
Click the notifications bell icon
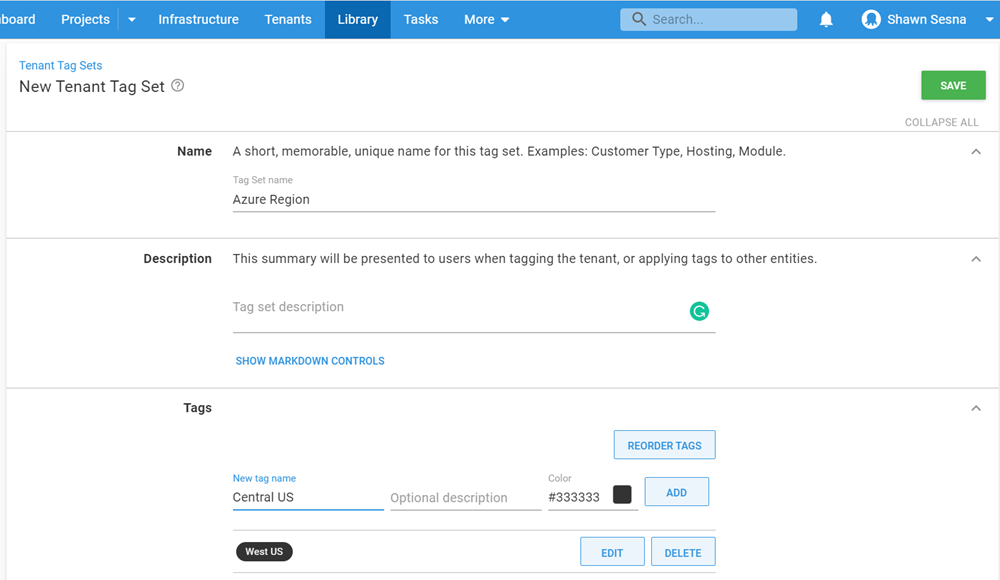(x=826, y=20)
